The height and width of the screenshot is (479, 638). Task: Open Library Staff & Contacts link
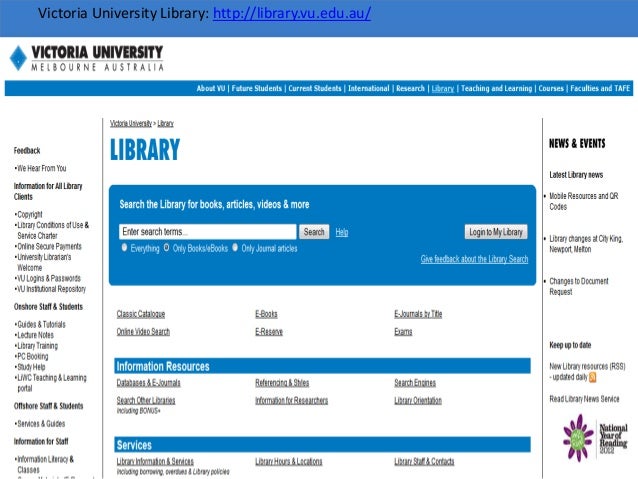[424, 462]
